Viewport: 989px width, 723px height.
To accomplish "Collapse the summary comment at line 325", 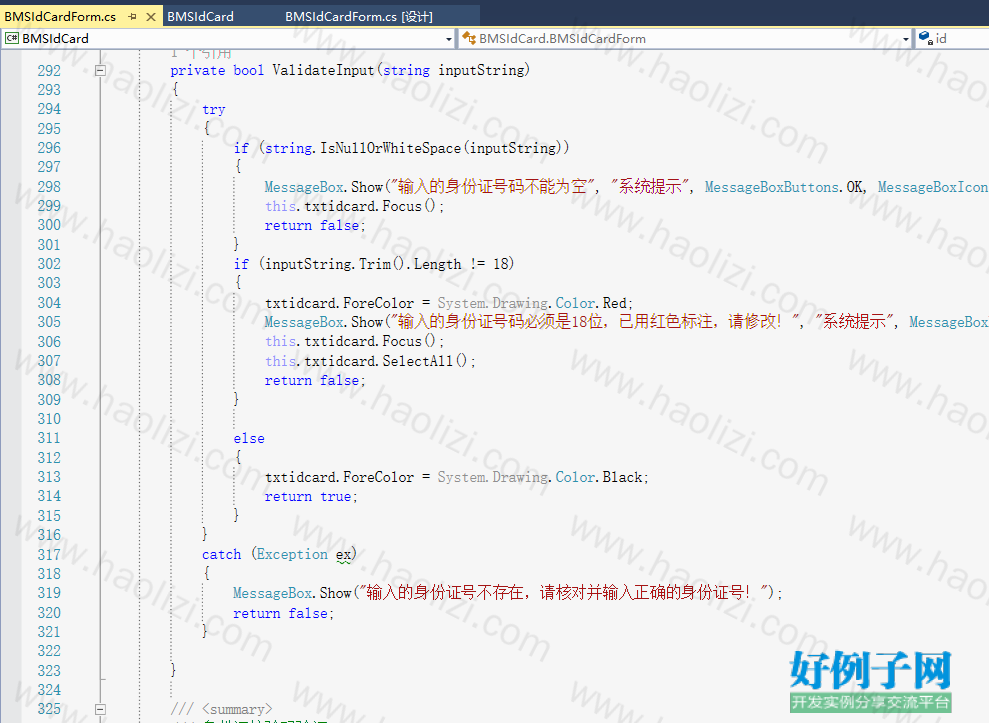I will pyautogui.click(x=100, y=709).
